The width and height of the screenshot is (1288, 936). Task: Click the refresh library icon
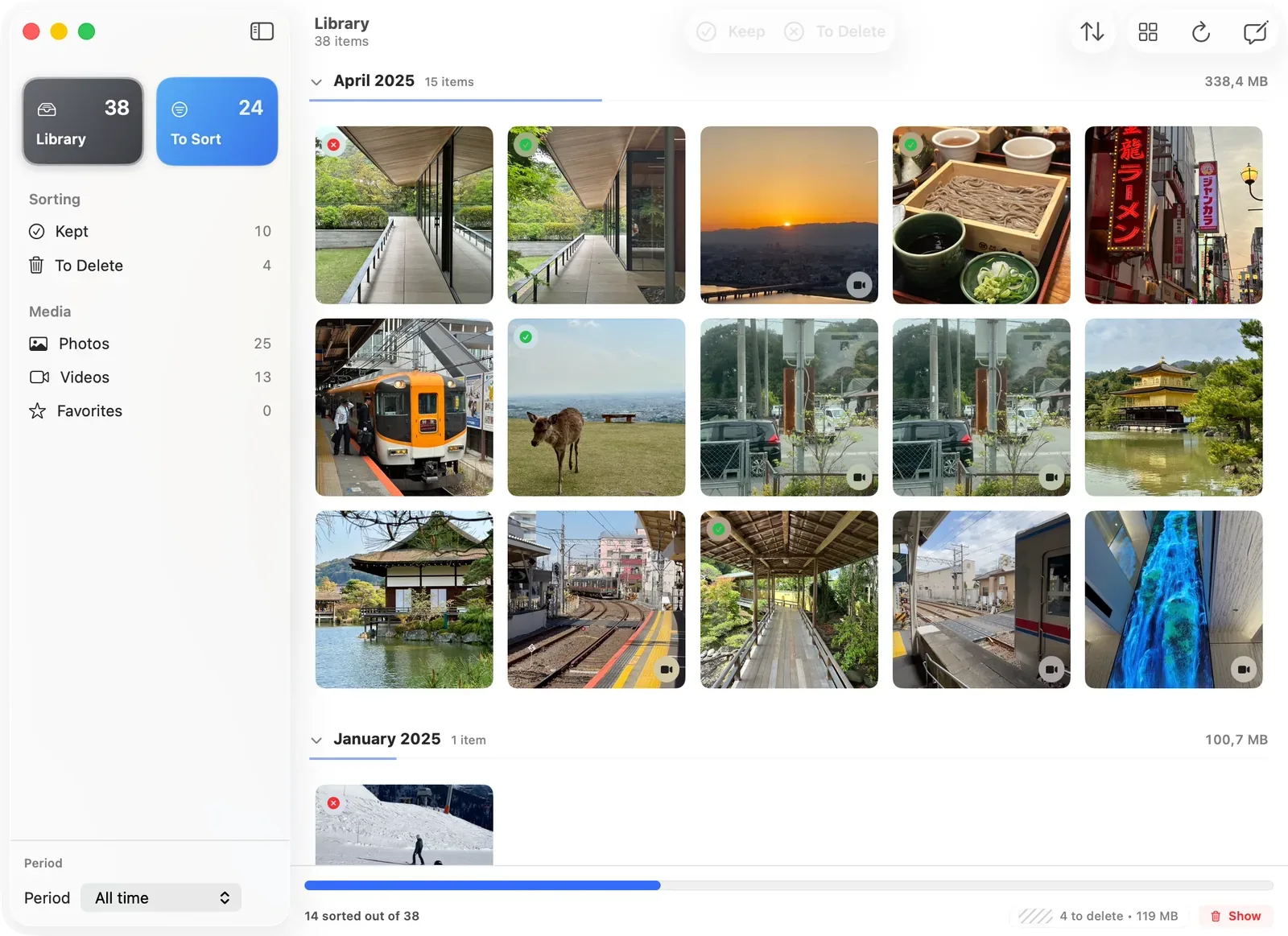coord(1200,32)
